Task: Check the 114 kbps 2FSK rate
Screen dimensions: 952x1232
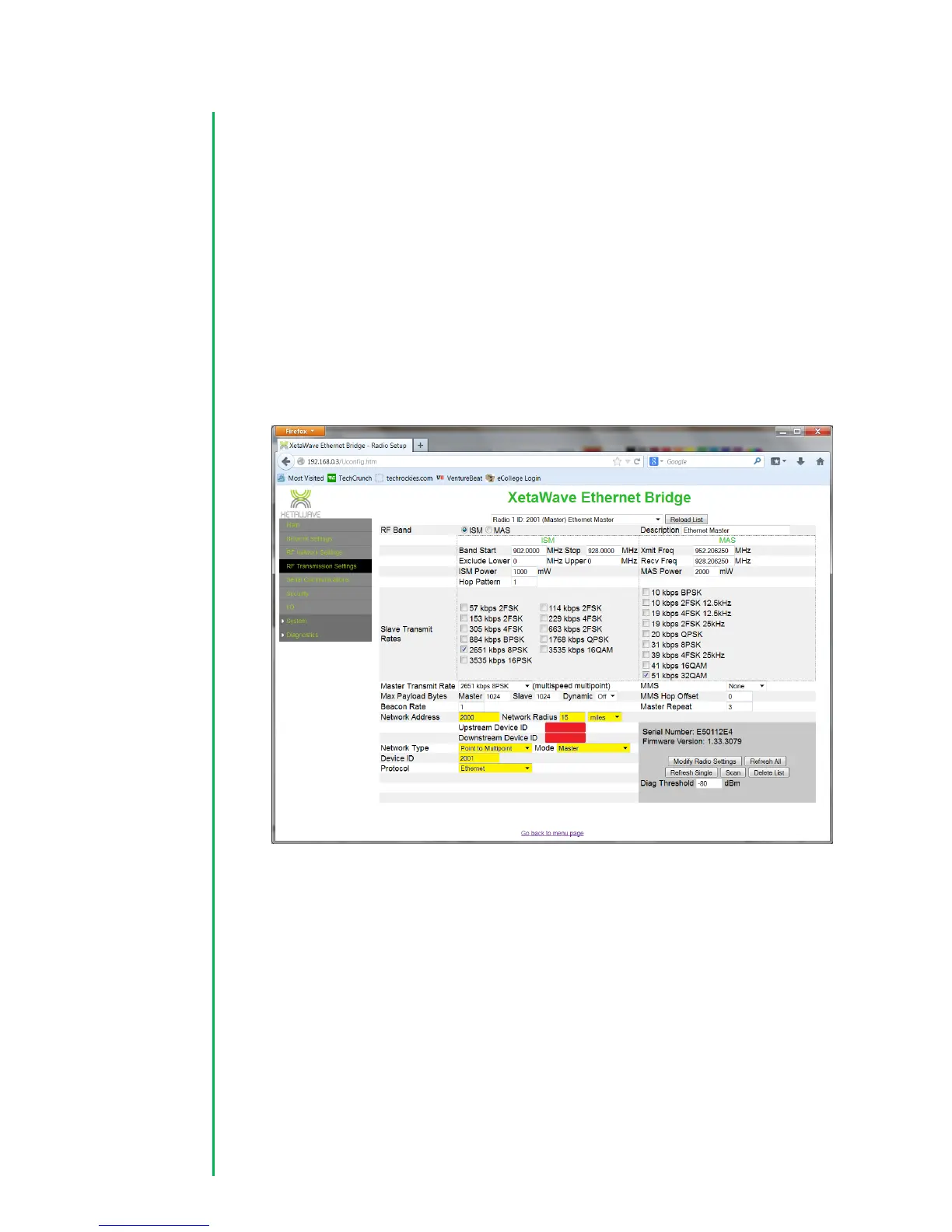Action: tap(544, 608)
